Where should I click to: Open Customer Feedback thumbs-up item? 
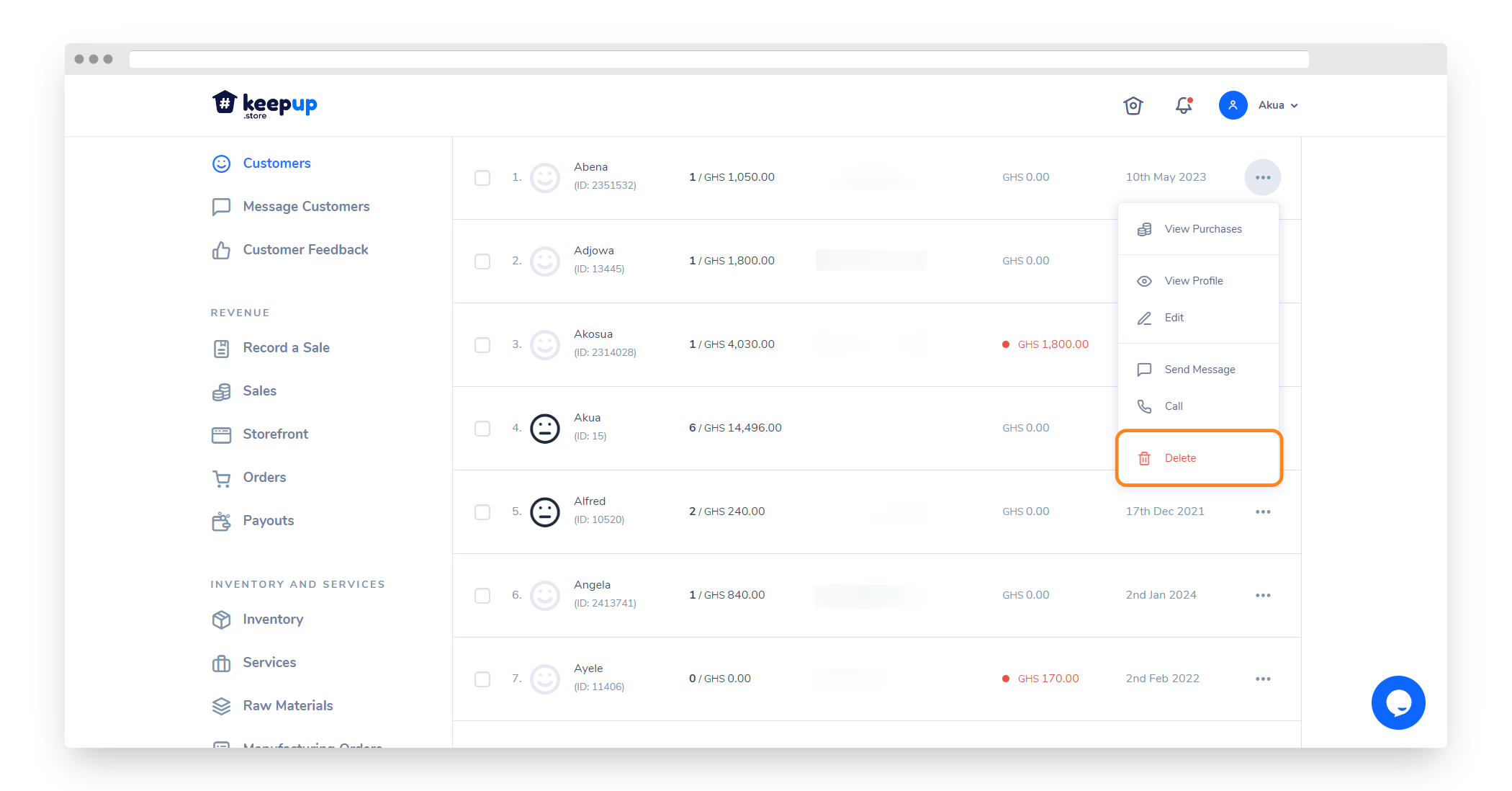tap(305, 249)
